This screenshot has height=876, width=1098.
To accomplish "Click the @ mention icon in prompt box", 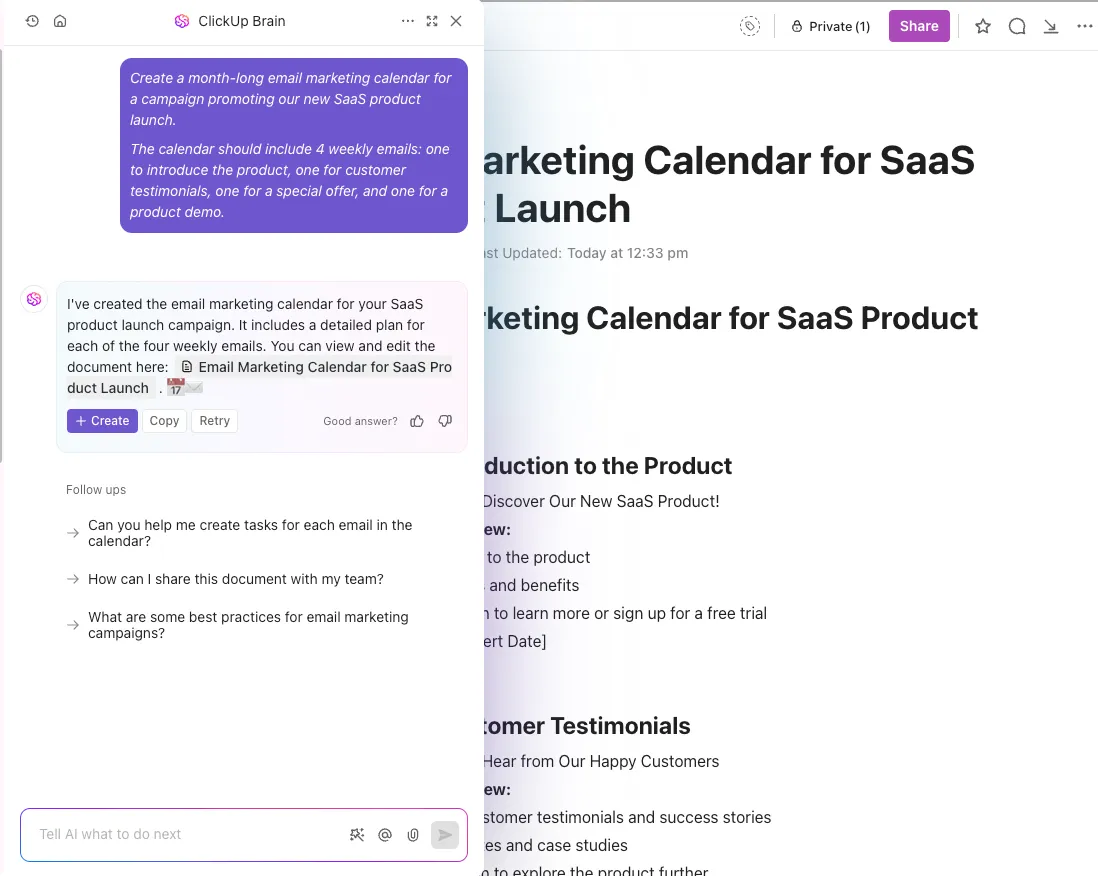I will coord(384,835).
